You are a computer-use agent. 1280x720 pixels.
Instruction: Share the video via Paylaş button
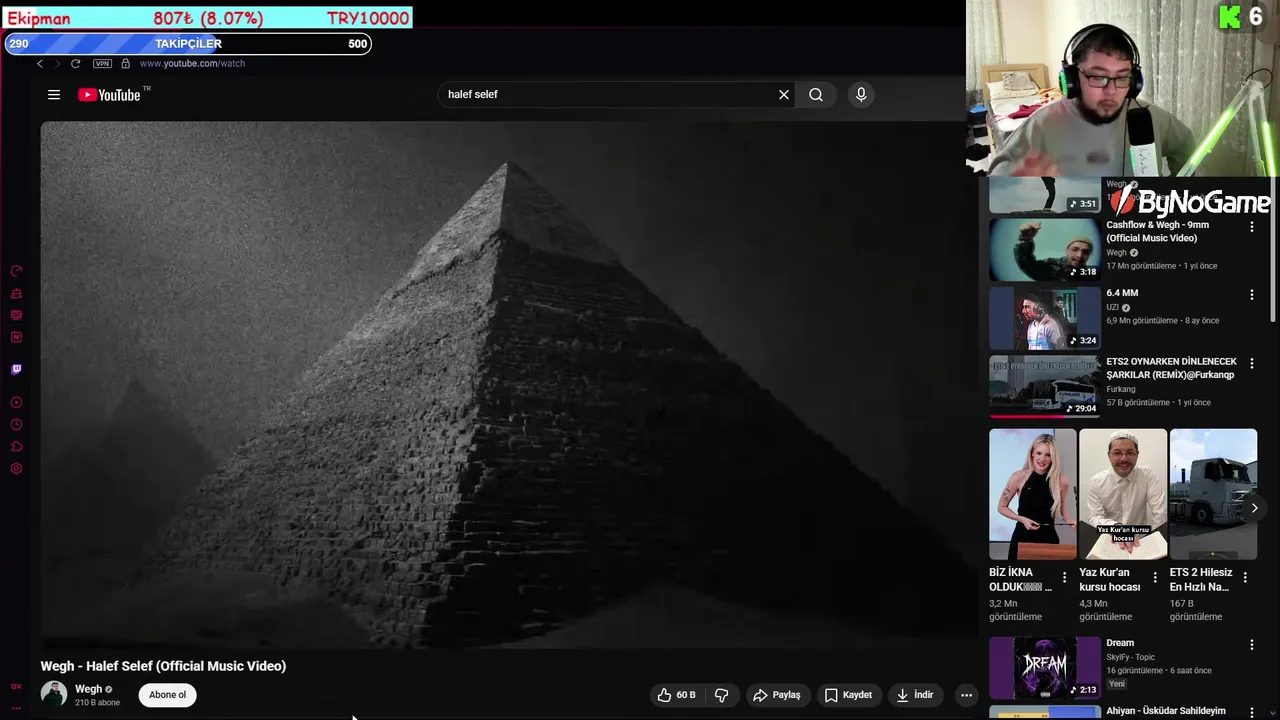[x=776, y=695]
